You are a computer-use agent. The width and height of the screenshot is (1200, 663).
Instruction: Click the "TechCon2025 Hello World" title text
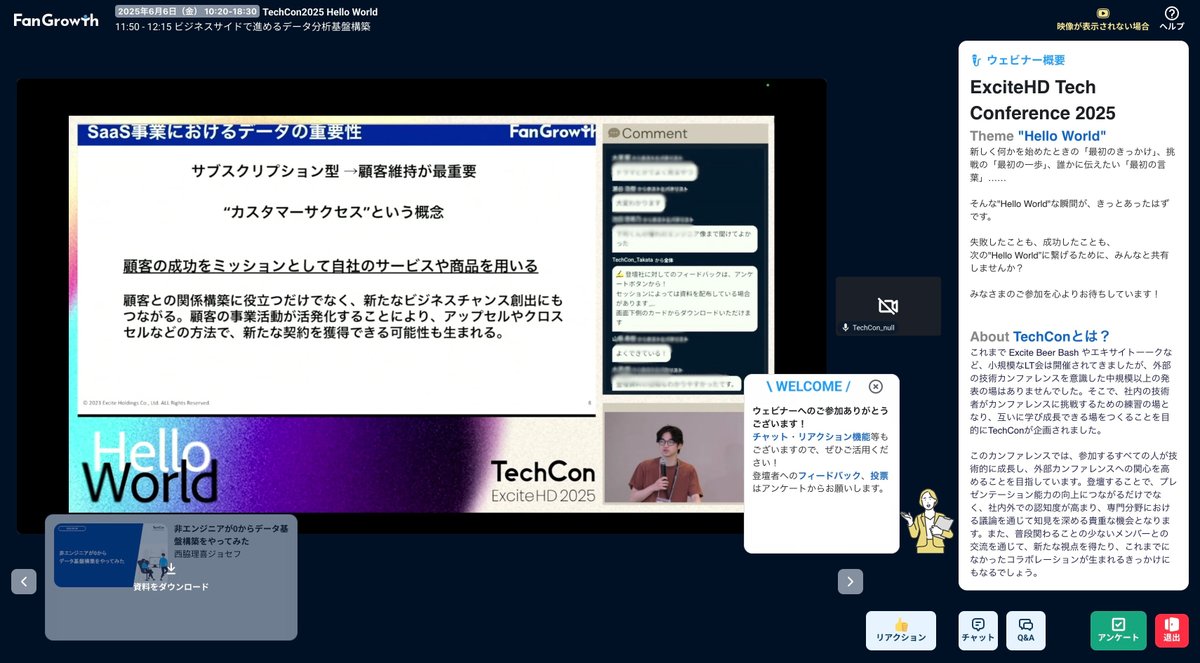(320, 12)
